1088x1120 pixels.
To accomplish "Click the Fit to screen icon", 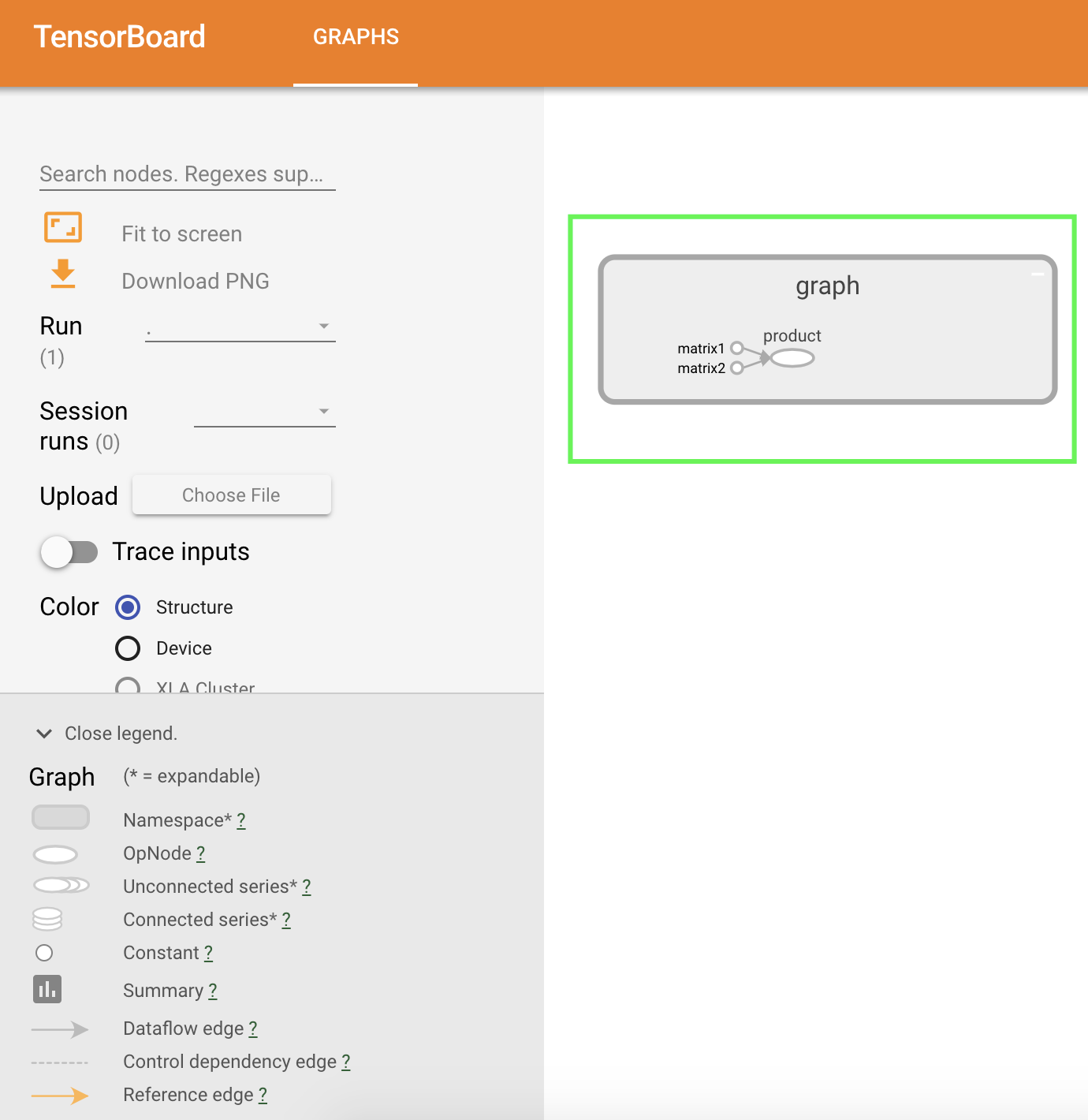I will (63, 227).
